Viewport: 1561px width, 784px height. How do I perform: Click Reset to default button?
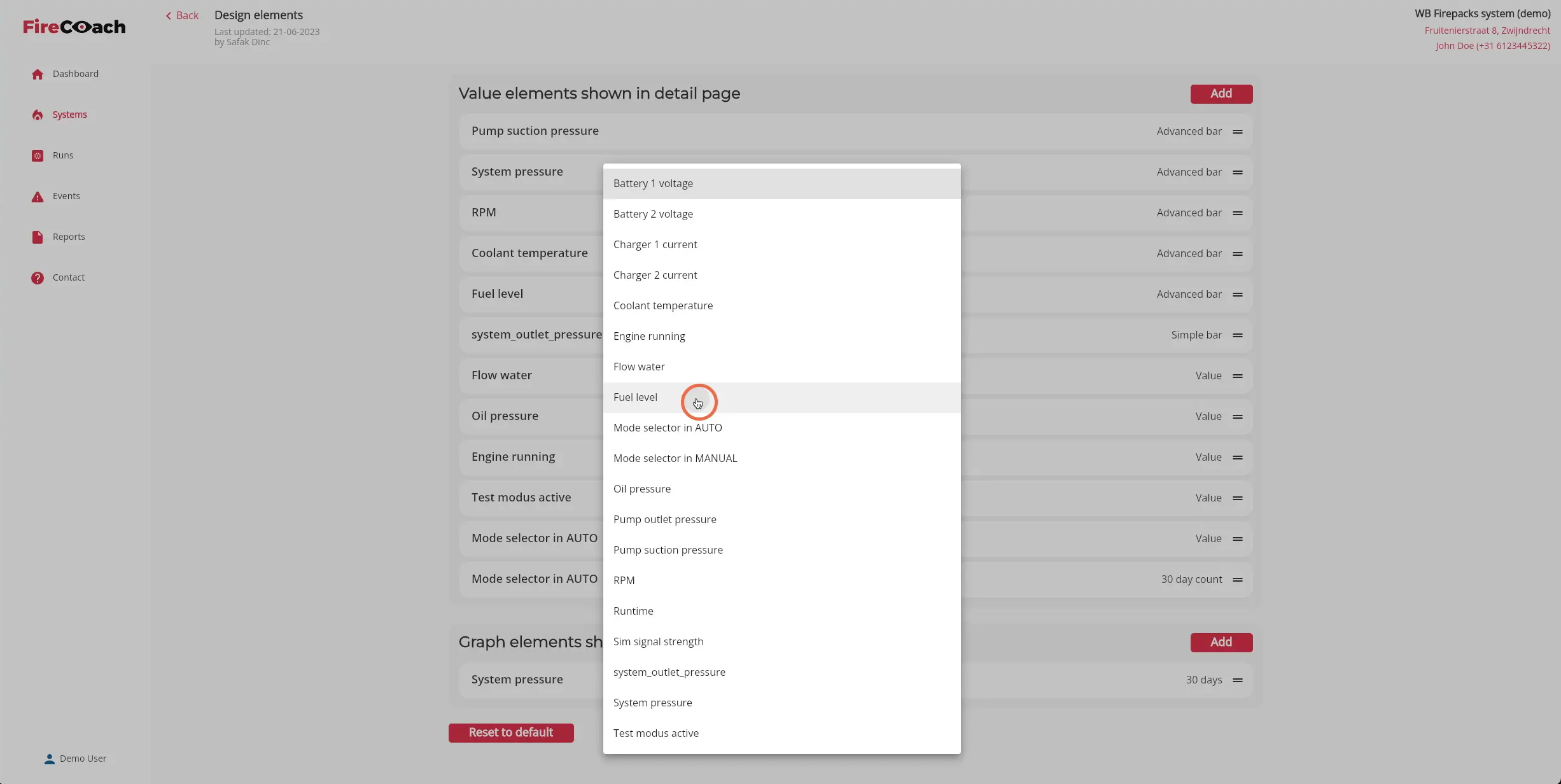point(511,732)
